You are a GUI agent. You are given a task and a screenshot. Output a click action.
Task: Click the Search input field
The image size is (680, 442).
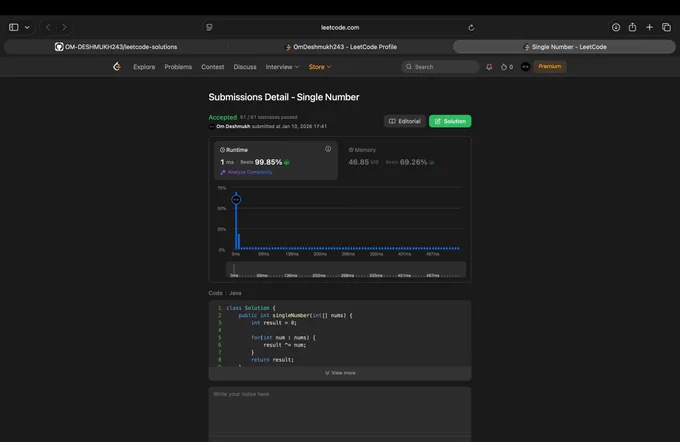(x=440, y=67)
